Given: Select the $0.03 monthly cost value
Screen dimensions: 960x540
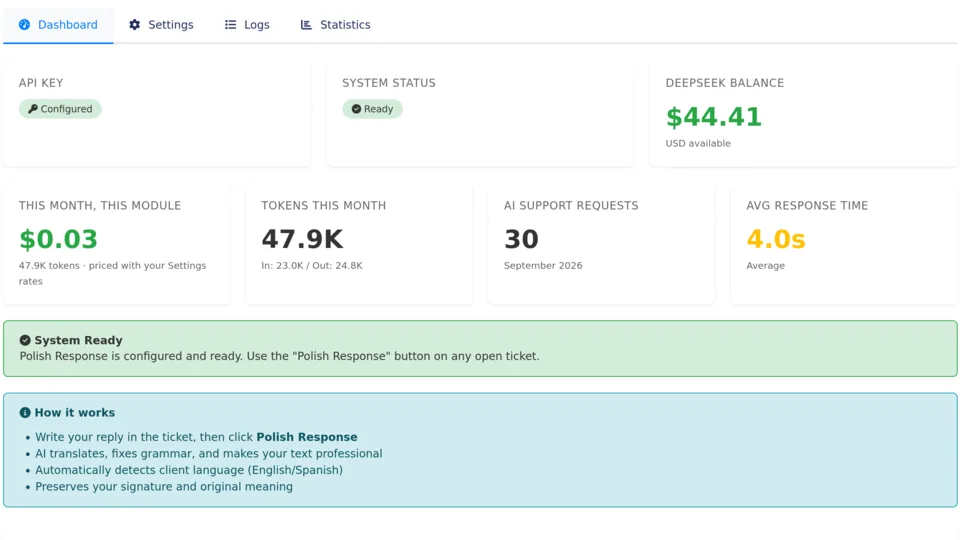Looking at the screenshot, I should 58,239.
